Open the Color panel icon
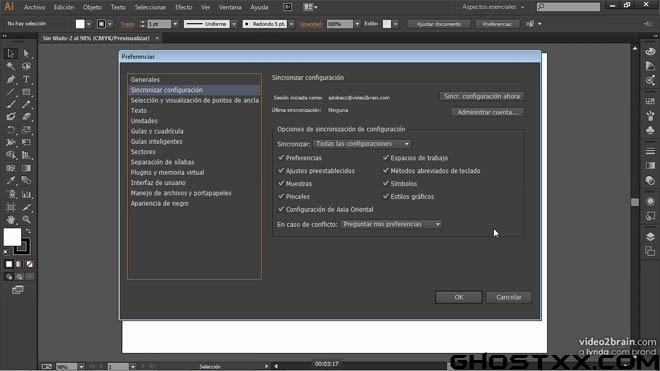The width and height of the screenshot is (660, 371). coord(650,52)
